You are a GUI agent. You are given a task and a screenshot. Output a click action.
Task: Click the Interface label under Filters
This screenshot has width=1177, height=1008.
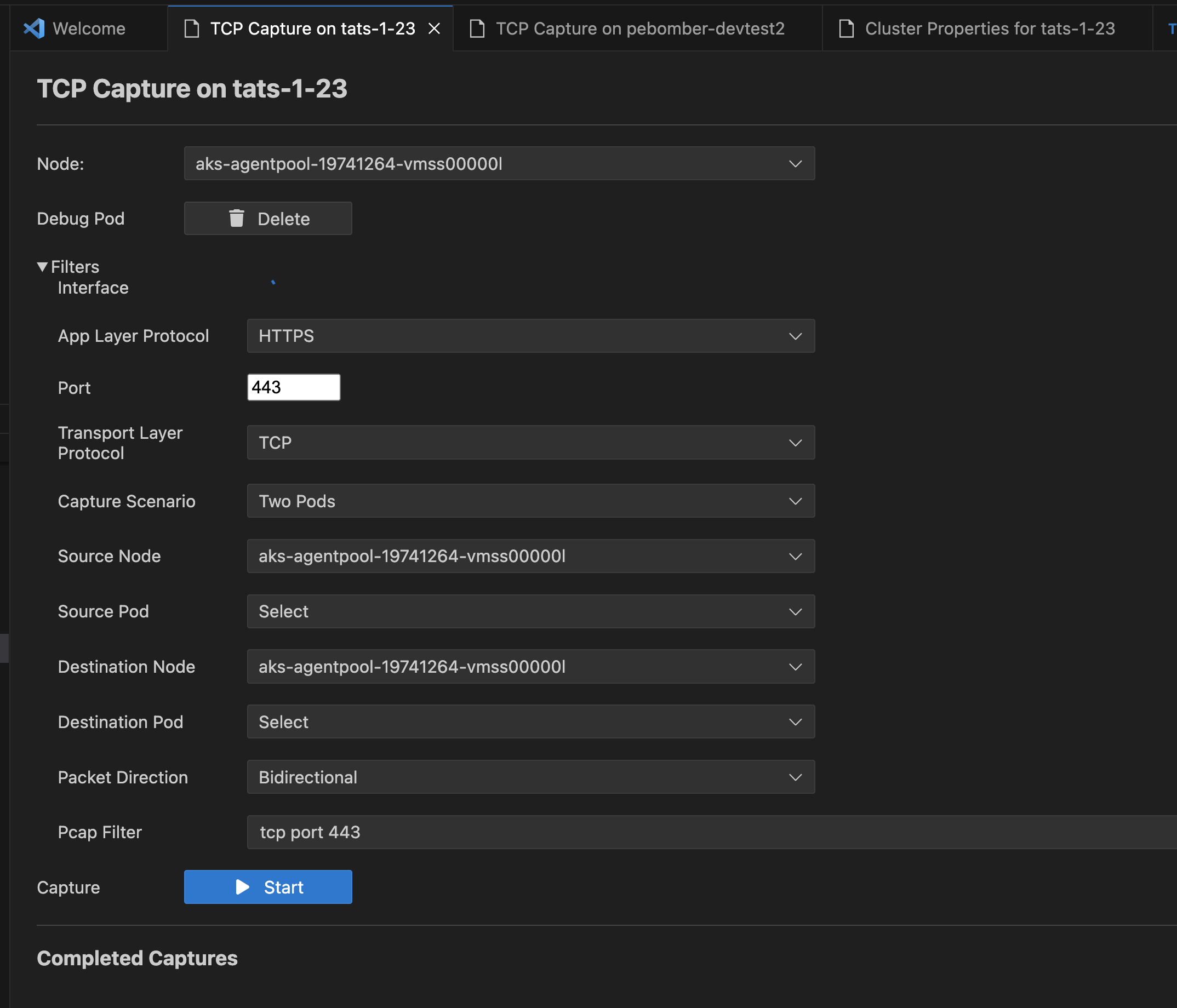[x=93, y=288]
